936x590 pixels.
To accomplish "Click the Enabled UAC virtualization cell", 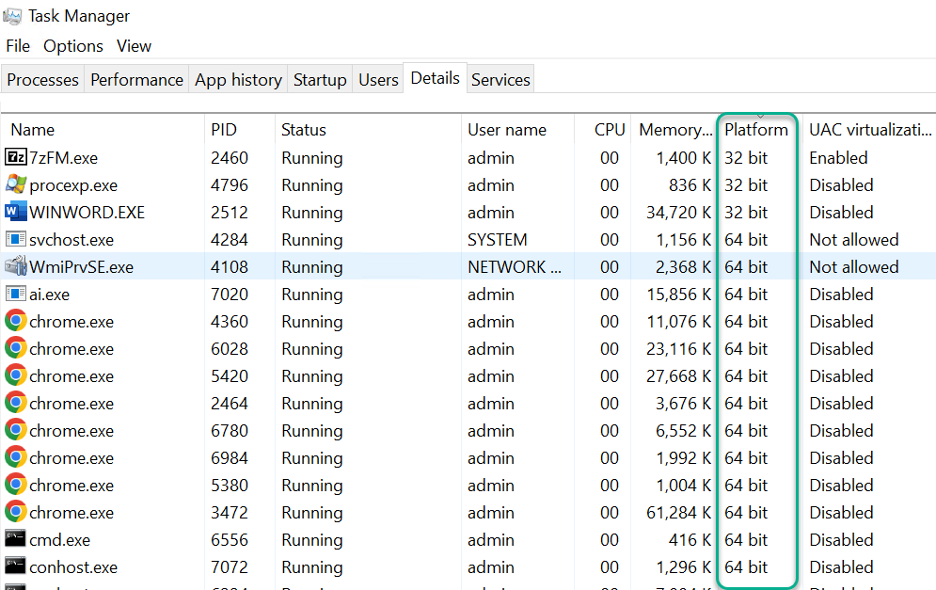I will (838, 158).
